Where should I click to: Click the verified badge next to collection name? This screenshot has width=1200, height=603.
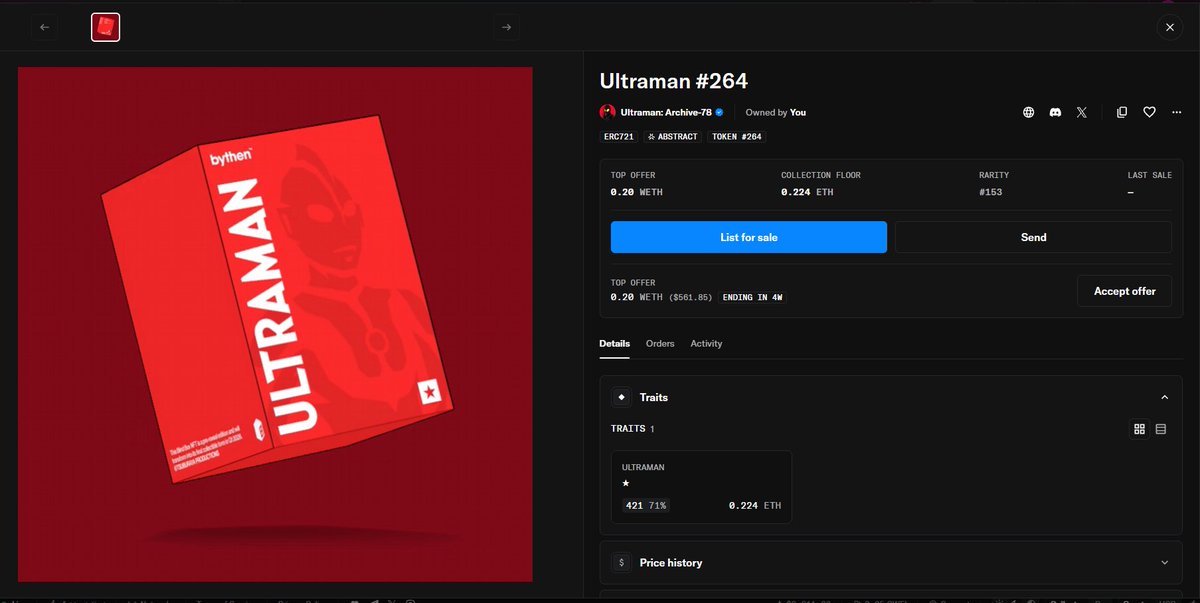(x=719, y=112)
